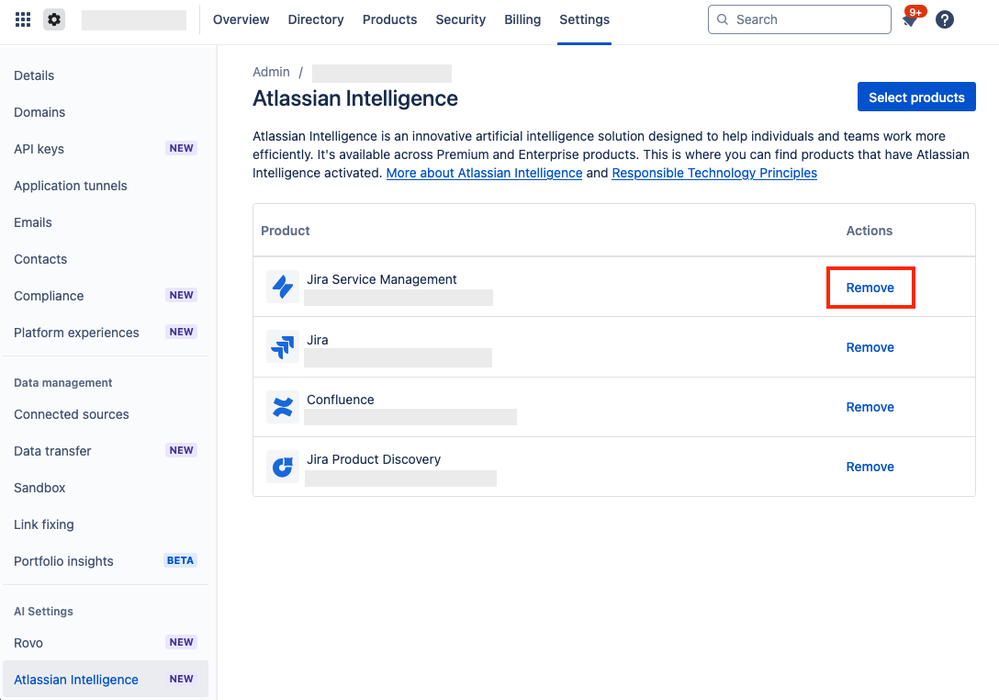The image size is (999, 700).
Task: Click the Atlassian Intelligence page heading
Action: pos(355,99)
